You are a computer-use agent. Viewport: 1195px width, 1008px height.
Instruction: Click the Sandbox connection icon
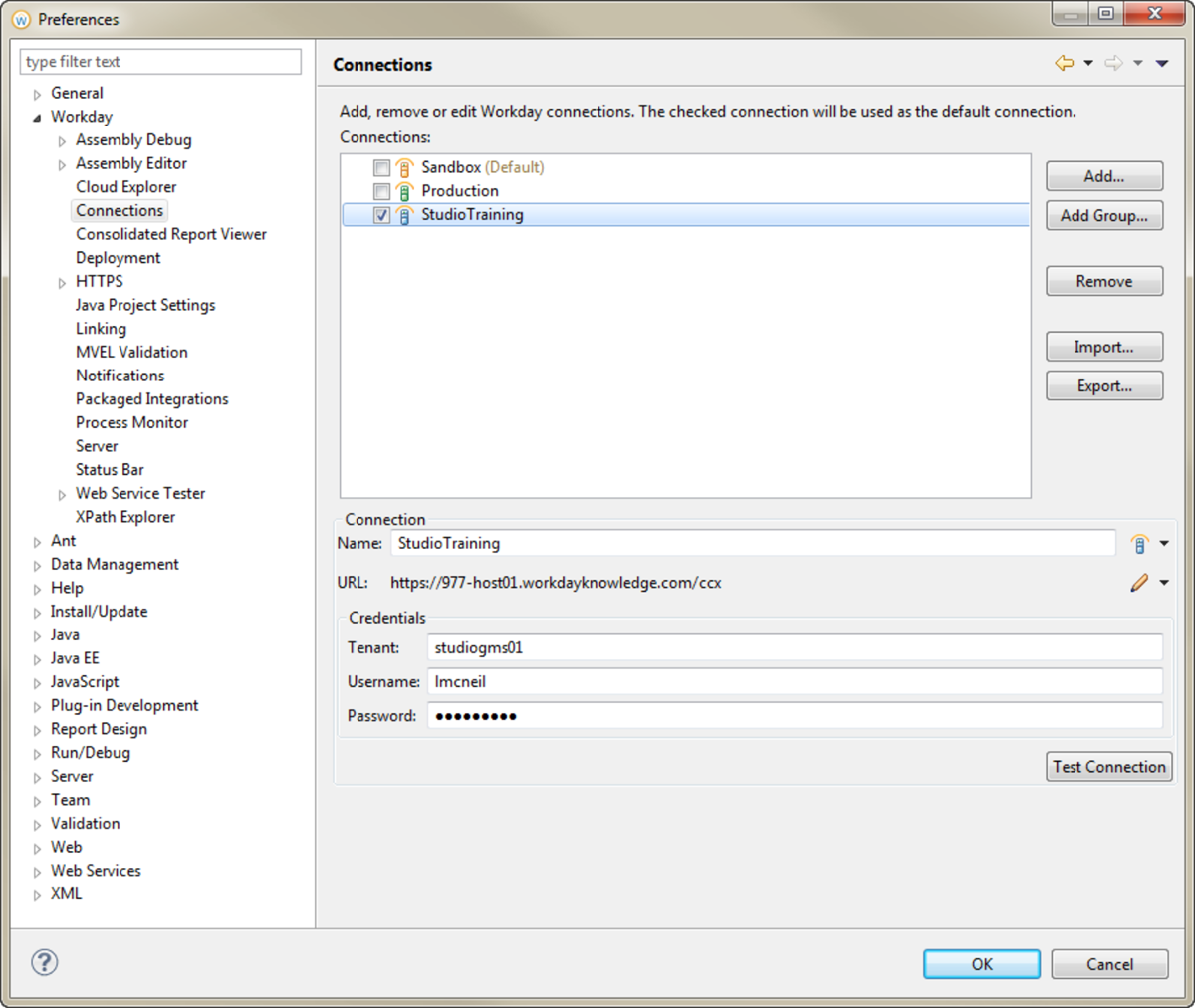point(404,167)
